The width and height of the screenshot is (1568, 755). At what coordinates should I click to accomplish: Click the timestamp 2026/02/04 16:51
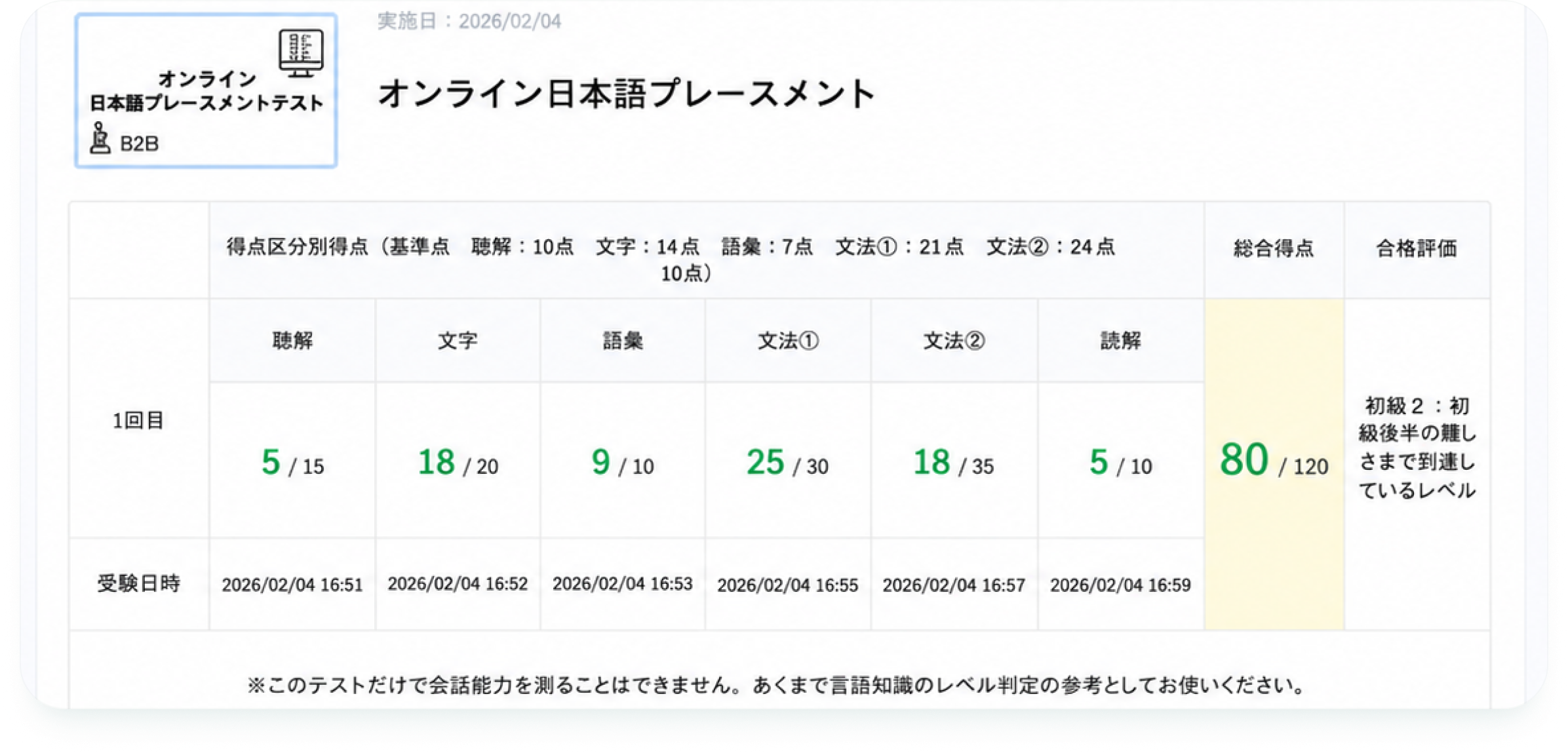tap(292, 585)
